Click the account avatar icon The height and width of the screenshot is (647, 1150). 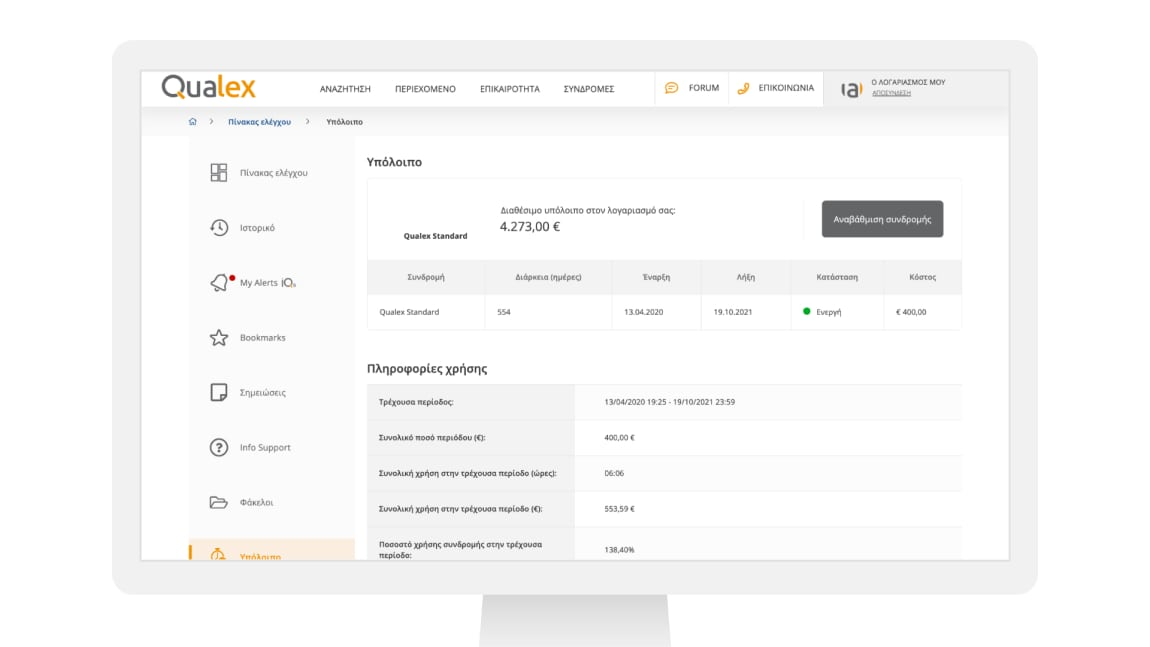(x=851, y=89)
